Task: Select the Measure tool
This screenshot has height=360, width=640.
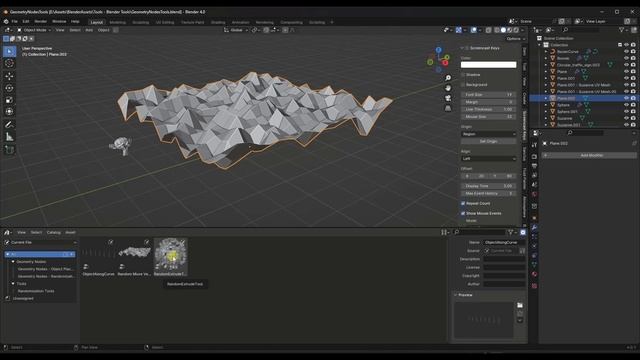Action: coord(9,137)
